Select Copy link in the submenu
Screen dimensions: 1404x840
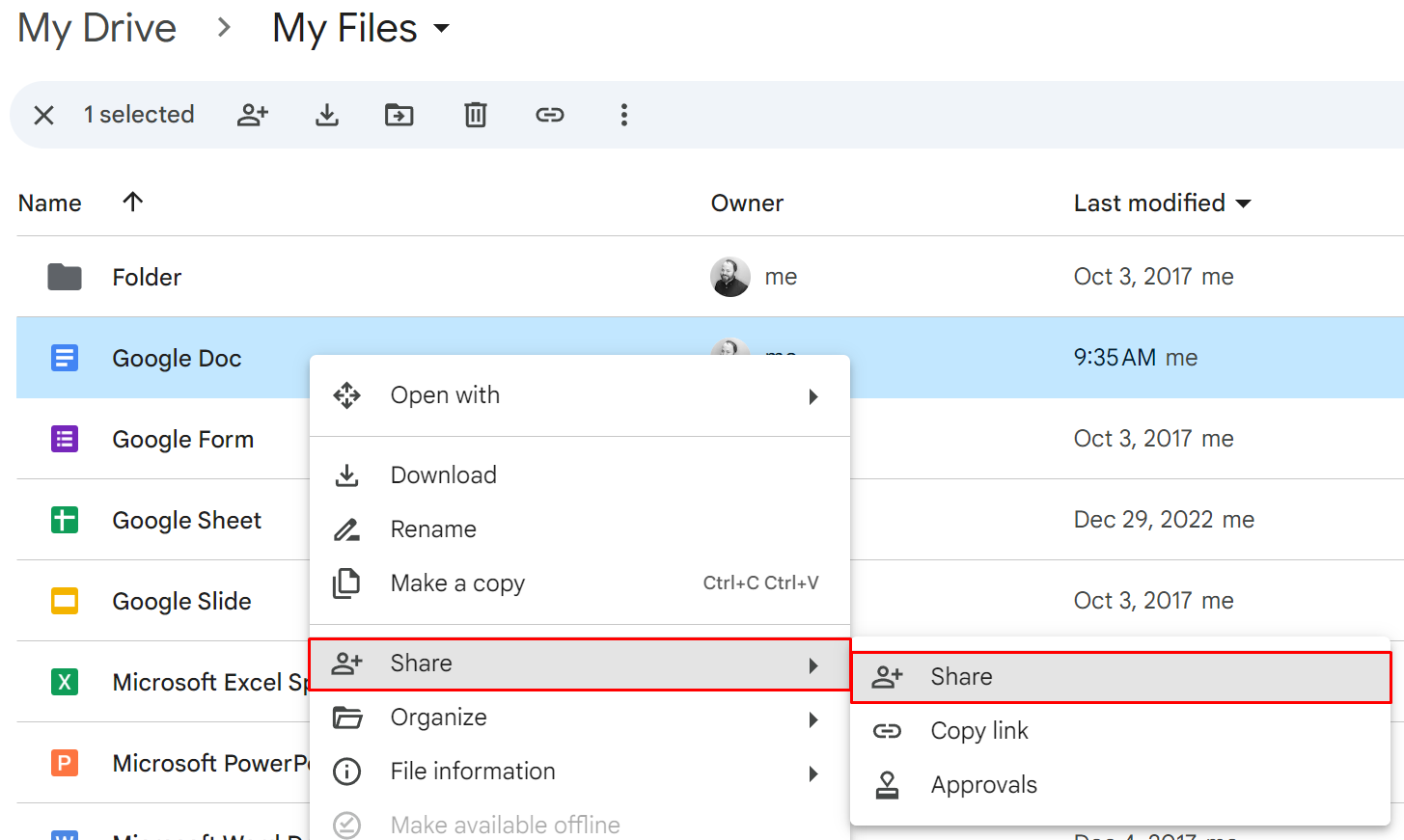click(x=1120, y=731)
